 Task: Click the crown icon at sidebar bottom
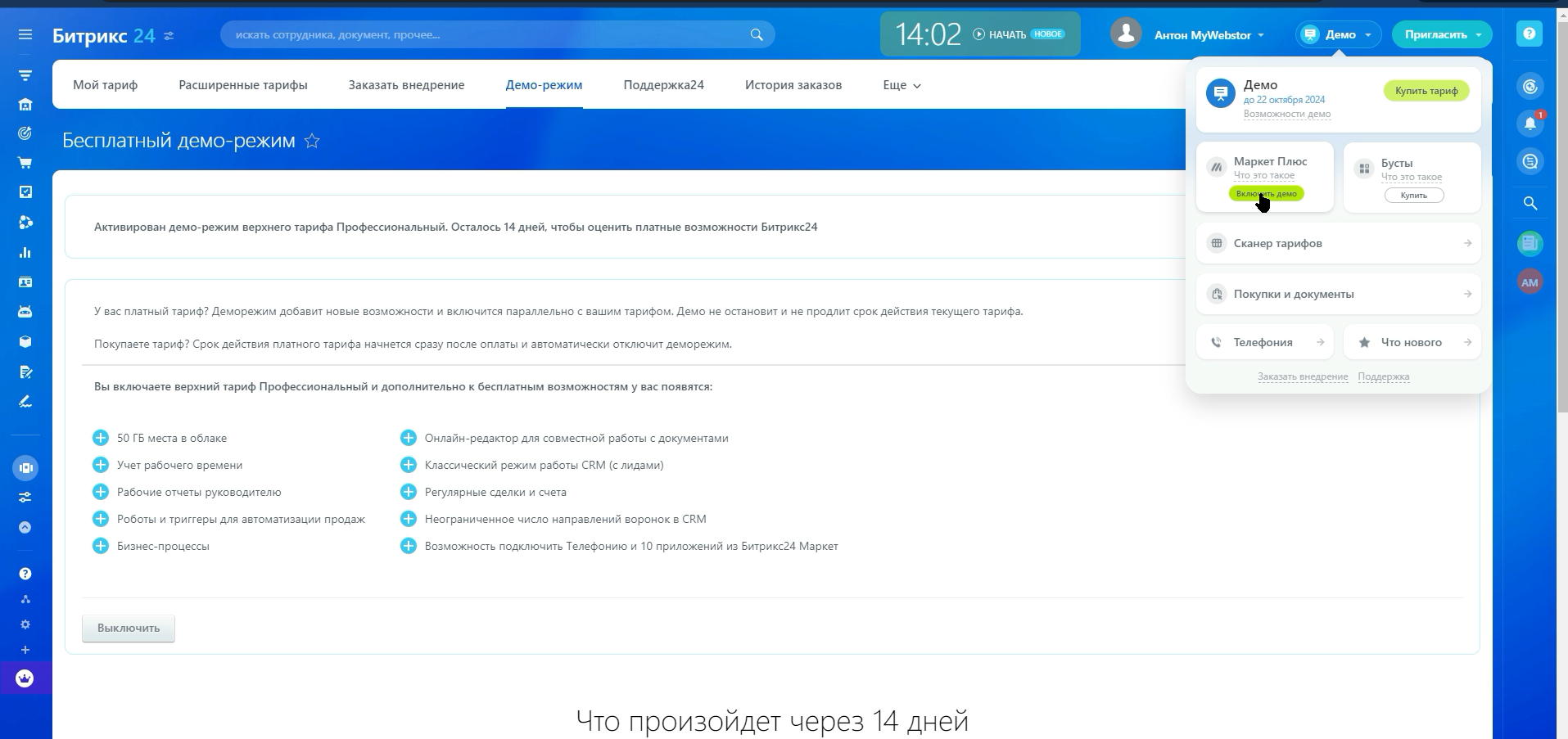[25, 678]
